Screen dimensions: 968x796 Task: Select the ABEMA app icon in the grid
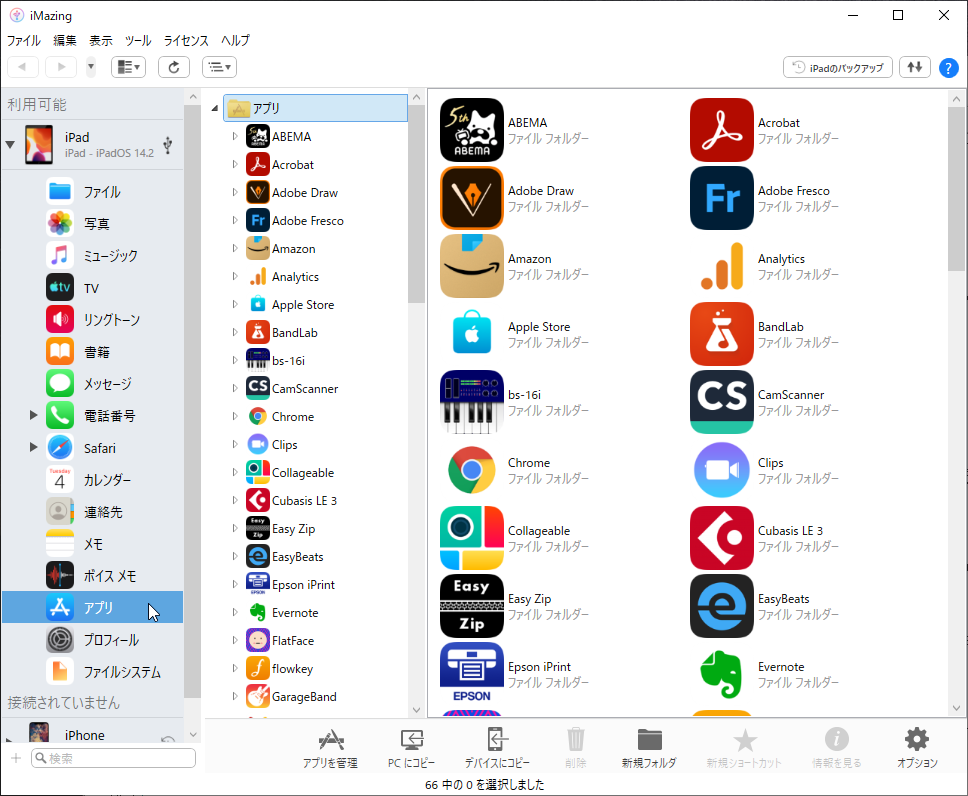(472, 130)
